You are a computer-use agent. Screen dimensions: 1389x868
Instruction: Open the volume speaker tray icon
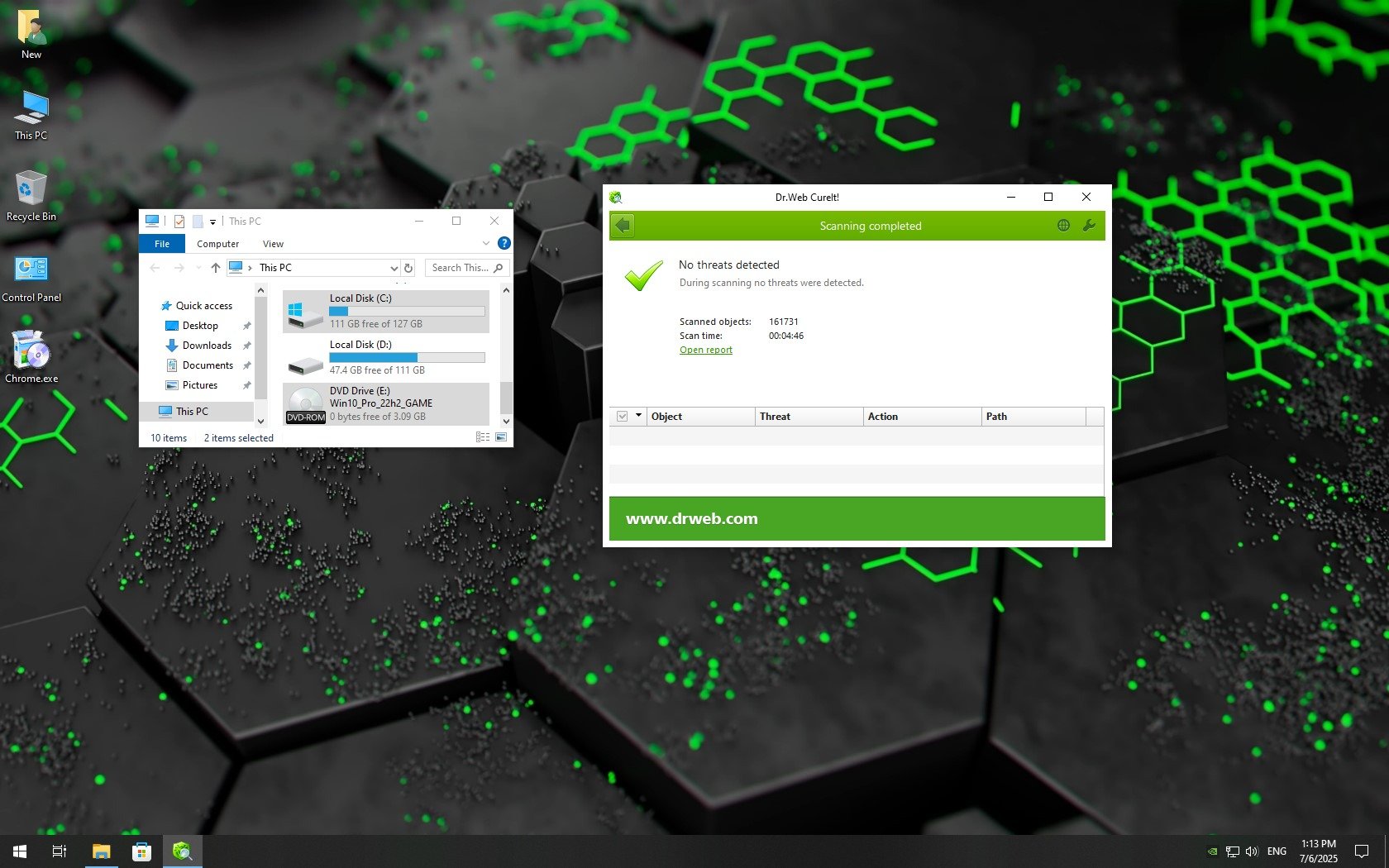point(1252,851)
